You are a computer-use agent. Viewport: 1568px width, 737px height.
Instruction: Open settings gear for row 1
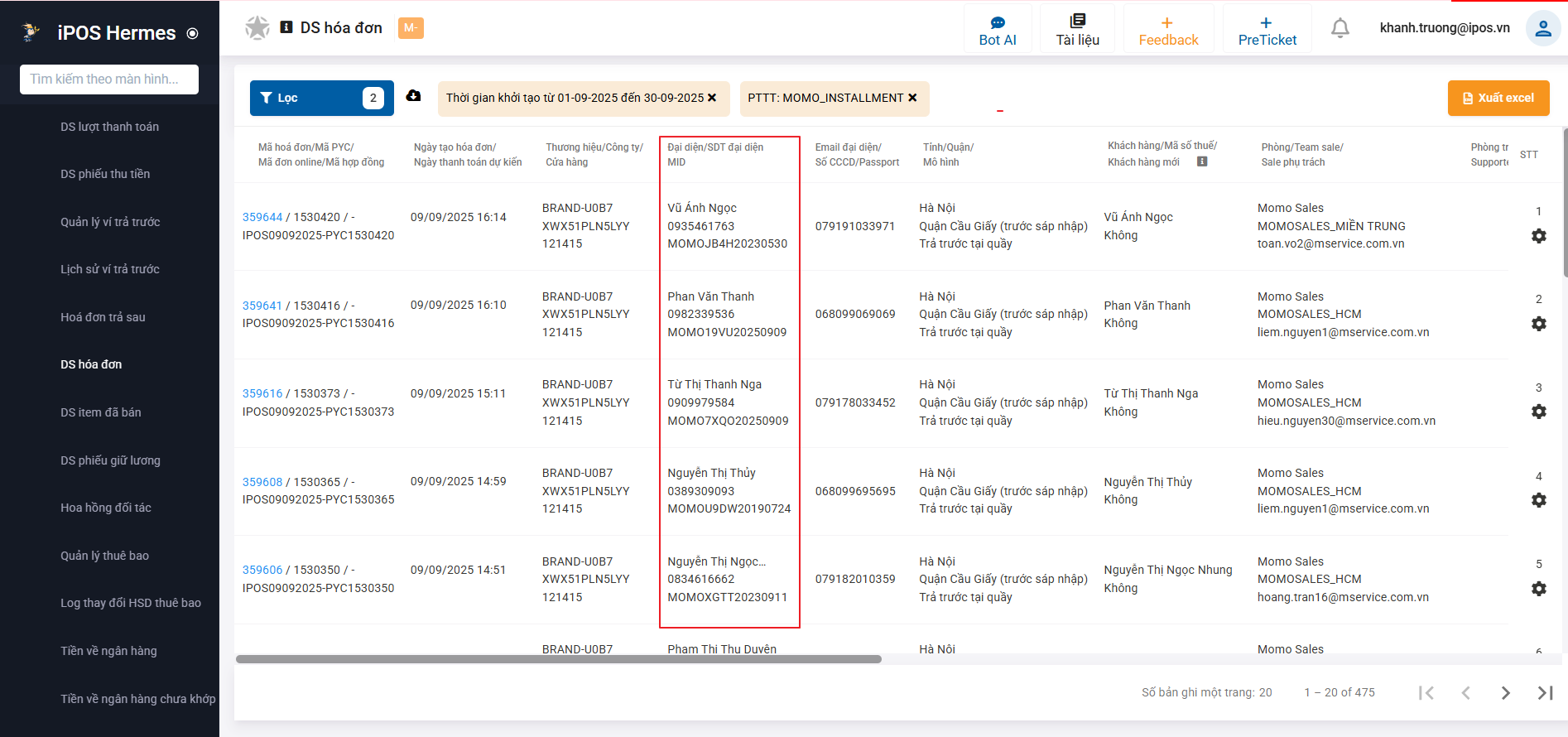pos(1539,236)
